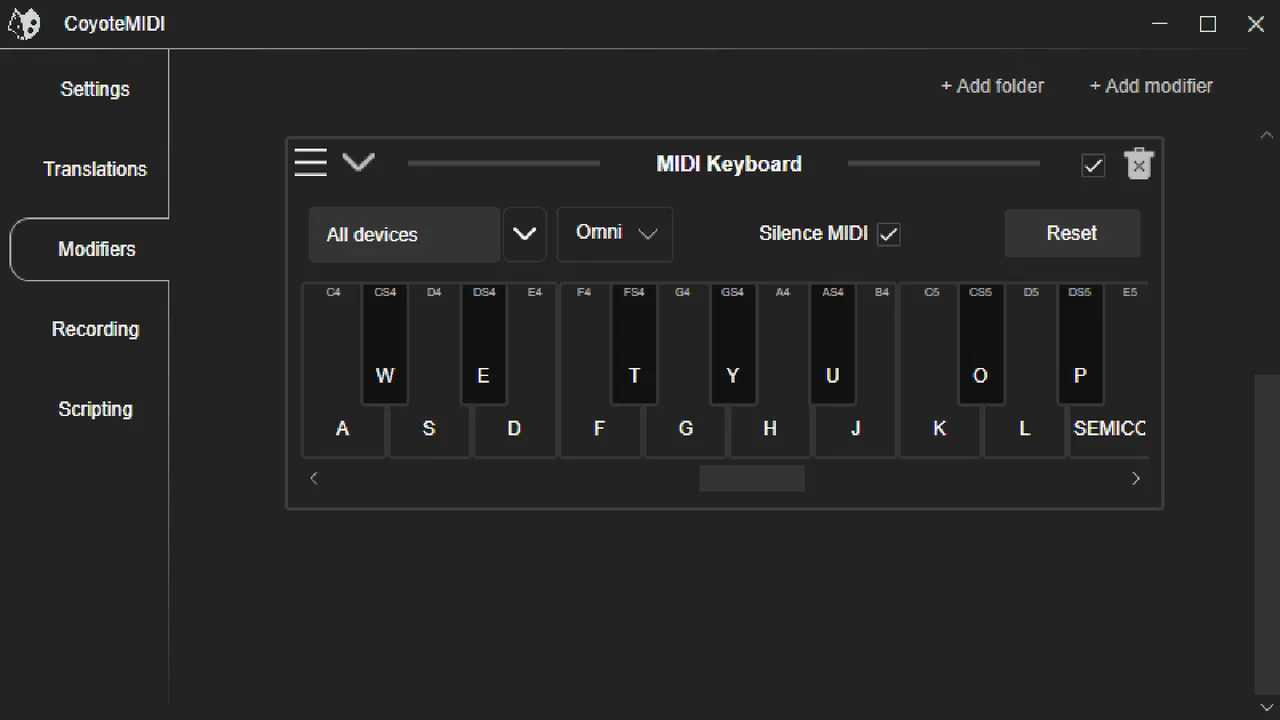Close the CoyoteMIDI window
This screenshot has width=1280, height=720.
coord(1256,24)
